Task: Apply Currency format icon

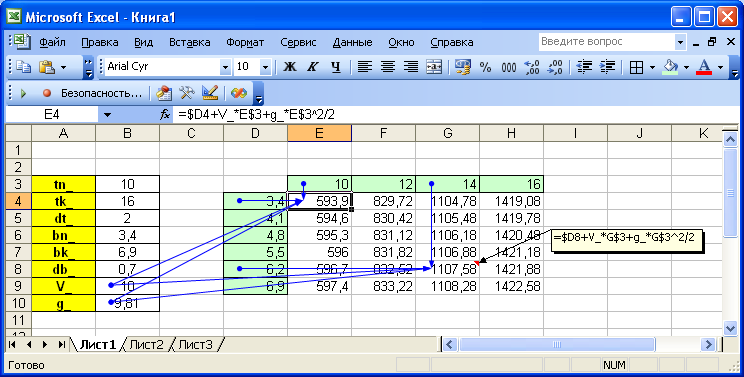Action: [463, 67]
